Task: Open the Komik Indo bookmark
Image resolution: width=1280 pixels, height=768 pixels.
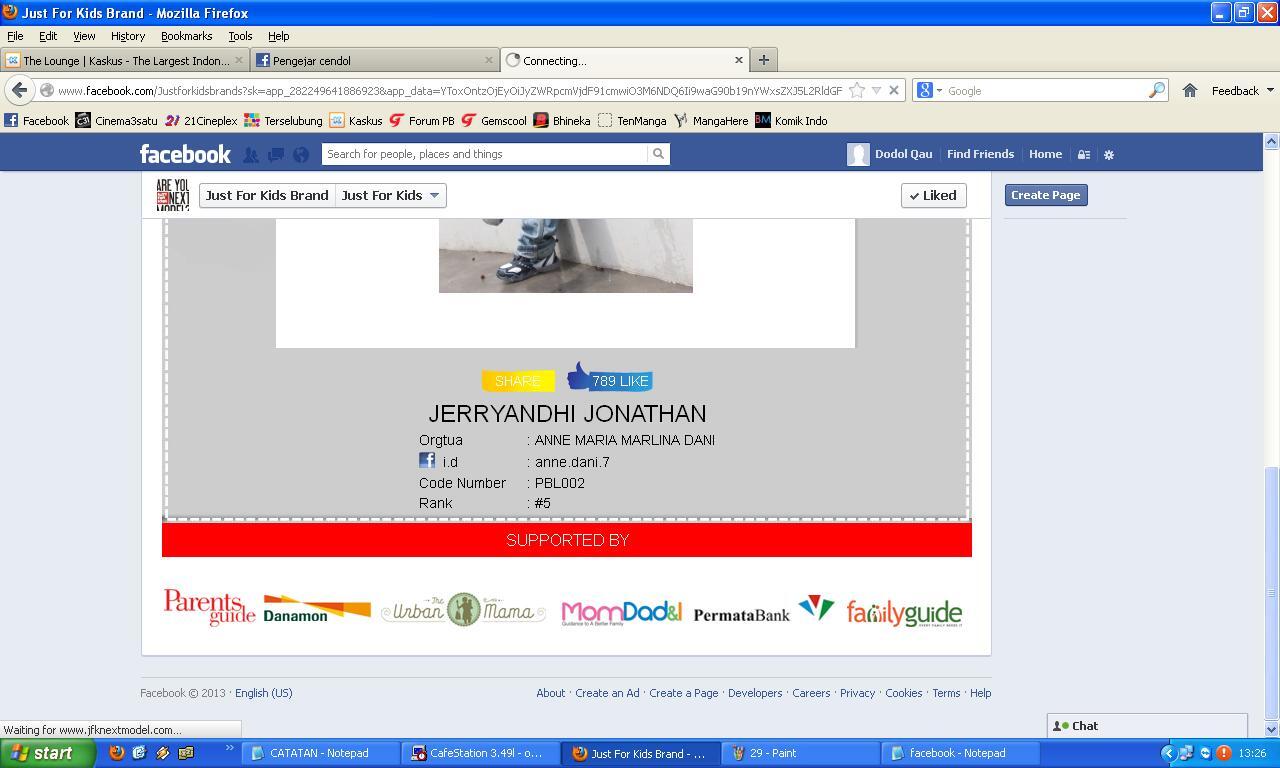Action: 791,120
